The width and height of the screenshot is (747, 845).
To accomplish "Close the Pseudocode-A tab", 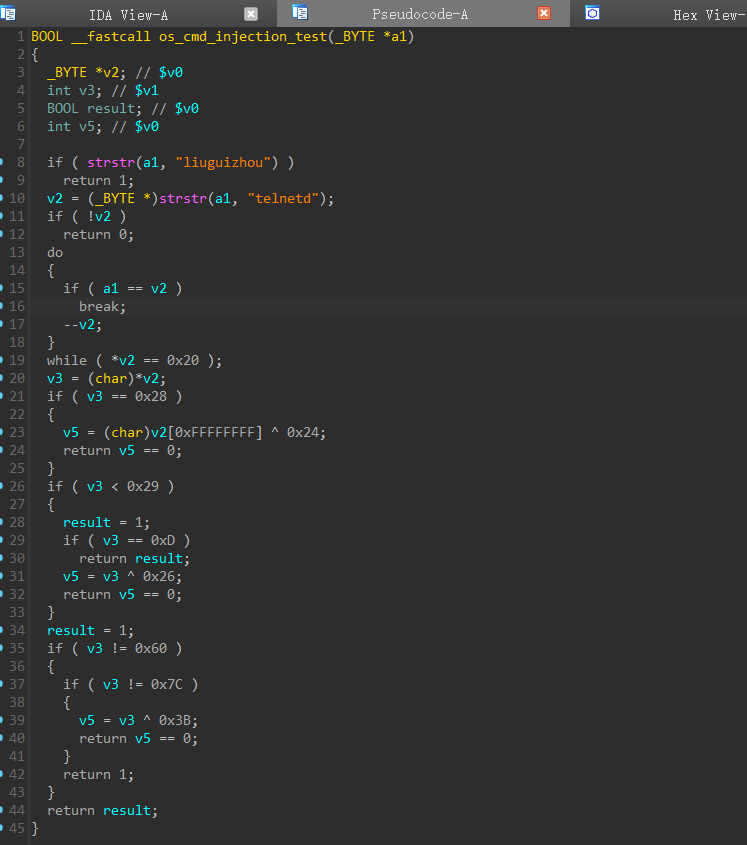I will [544, 13].
